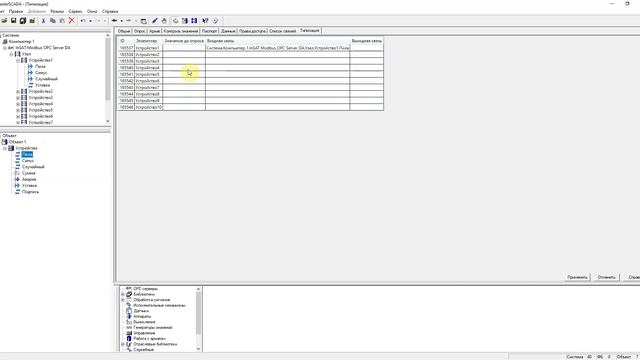This screenshot has width=640, height=360.
Task: Click the computer icon beside Компьютер 1
Action: 5,41
